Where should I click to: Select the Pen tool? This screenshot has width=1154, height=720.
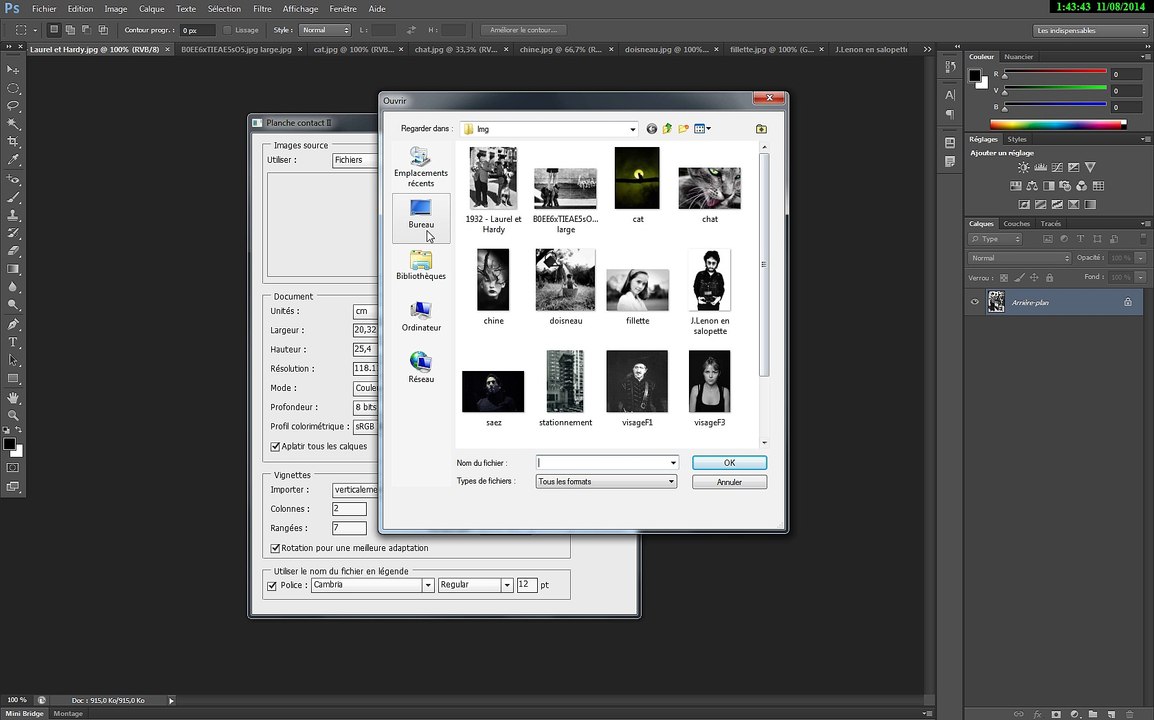coord(13,324)
